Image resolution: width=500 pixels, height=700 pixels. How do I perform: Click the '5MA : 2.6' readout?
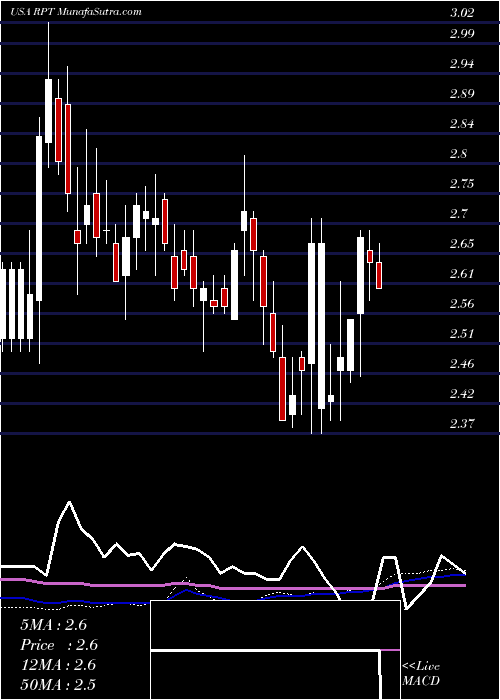tap(54, 625)
